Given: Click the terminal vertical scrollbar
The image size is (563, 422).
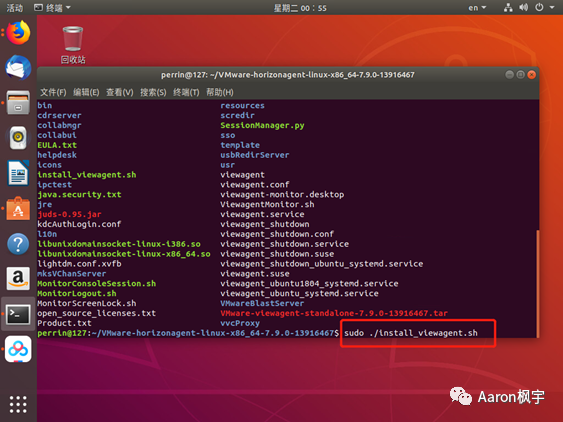Looking at the screenshot, I should pyautogui.click(x=538, y=284).
